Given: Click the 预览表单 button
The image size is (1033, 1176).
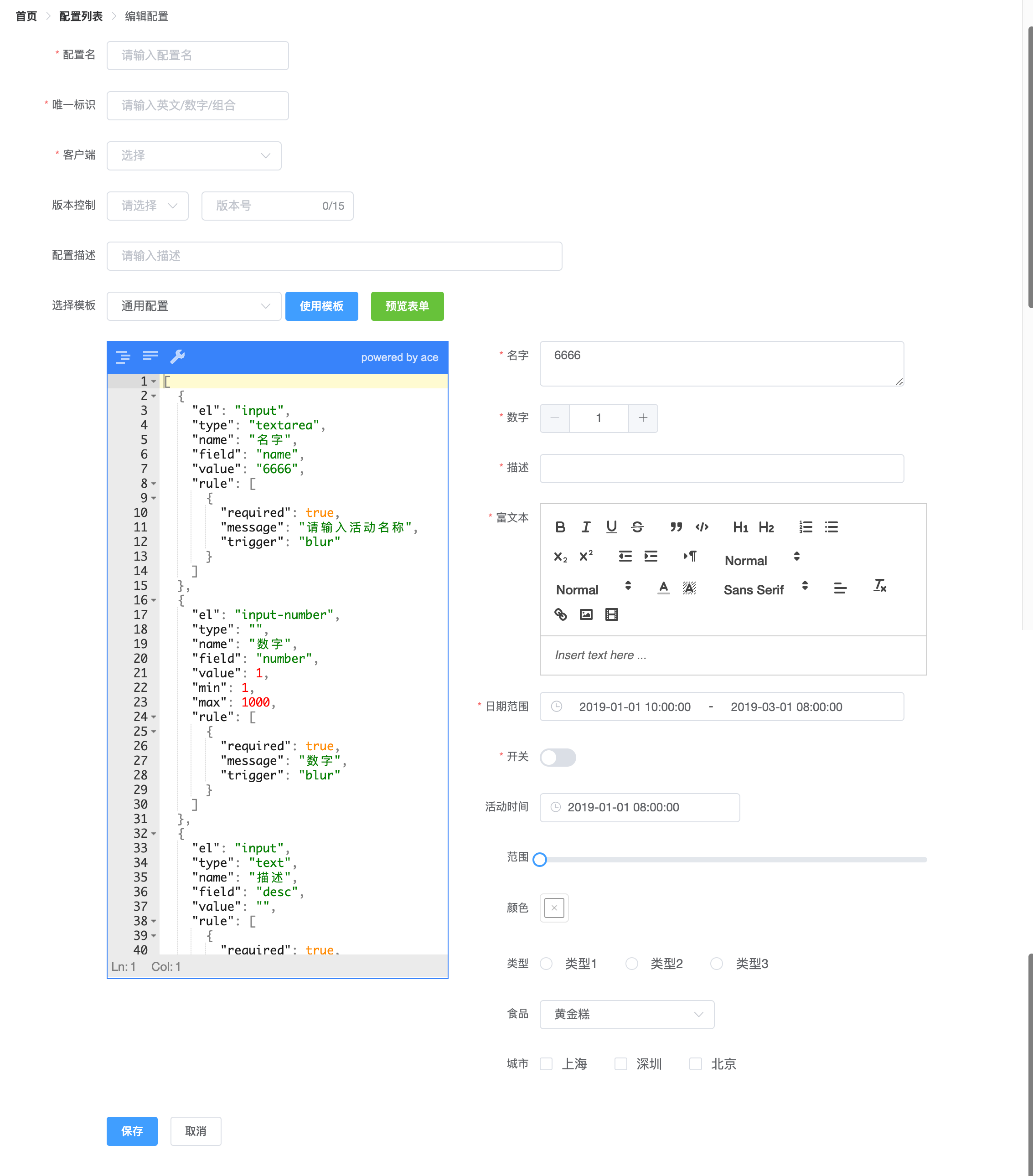Looking at the screenshot, I should pyautogui.click(x=407, y=306).
